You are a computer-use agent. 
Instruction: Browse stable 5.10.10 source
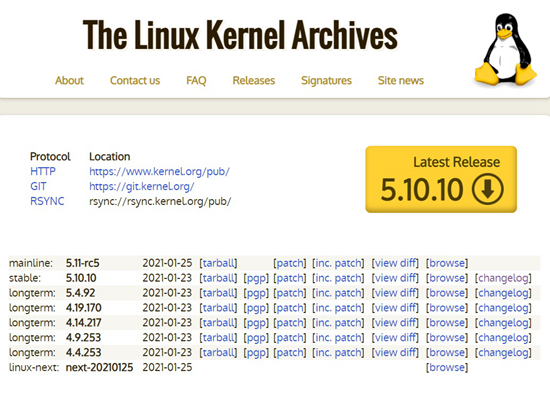tap(447, 278)
